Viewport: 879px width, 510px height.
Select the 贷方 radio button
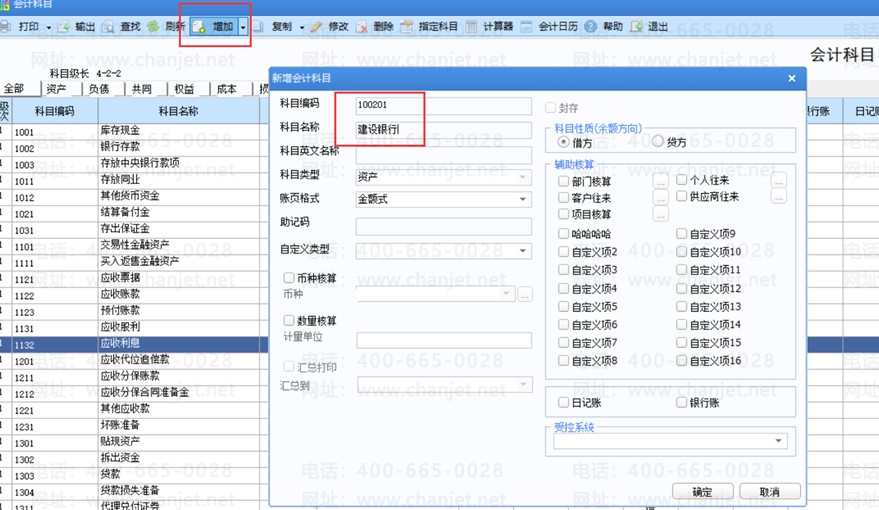click(658, 141)
